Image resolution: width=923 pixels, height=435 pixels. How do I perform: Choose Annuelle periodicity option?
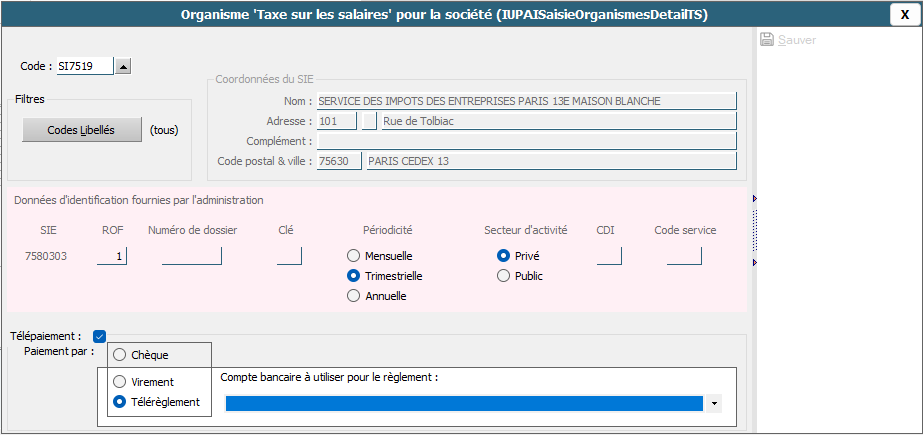click(353, 296)
